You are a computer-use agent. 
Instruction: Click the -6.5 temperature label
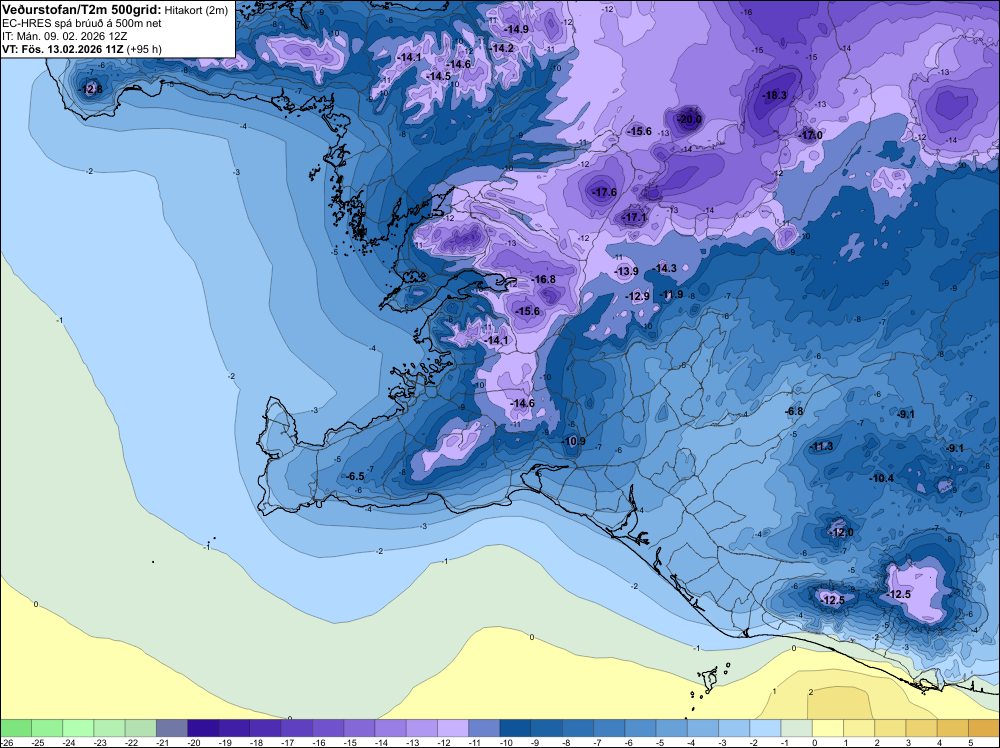coord(354,476)
